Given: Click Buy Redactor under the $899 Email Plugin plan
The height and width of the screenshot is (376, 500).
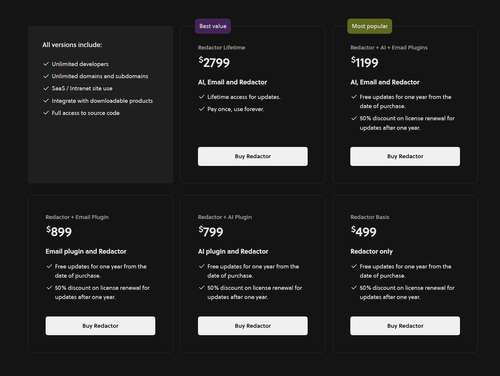Looking at the screenshot, I should 100,326.
